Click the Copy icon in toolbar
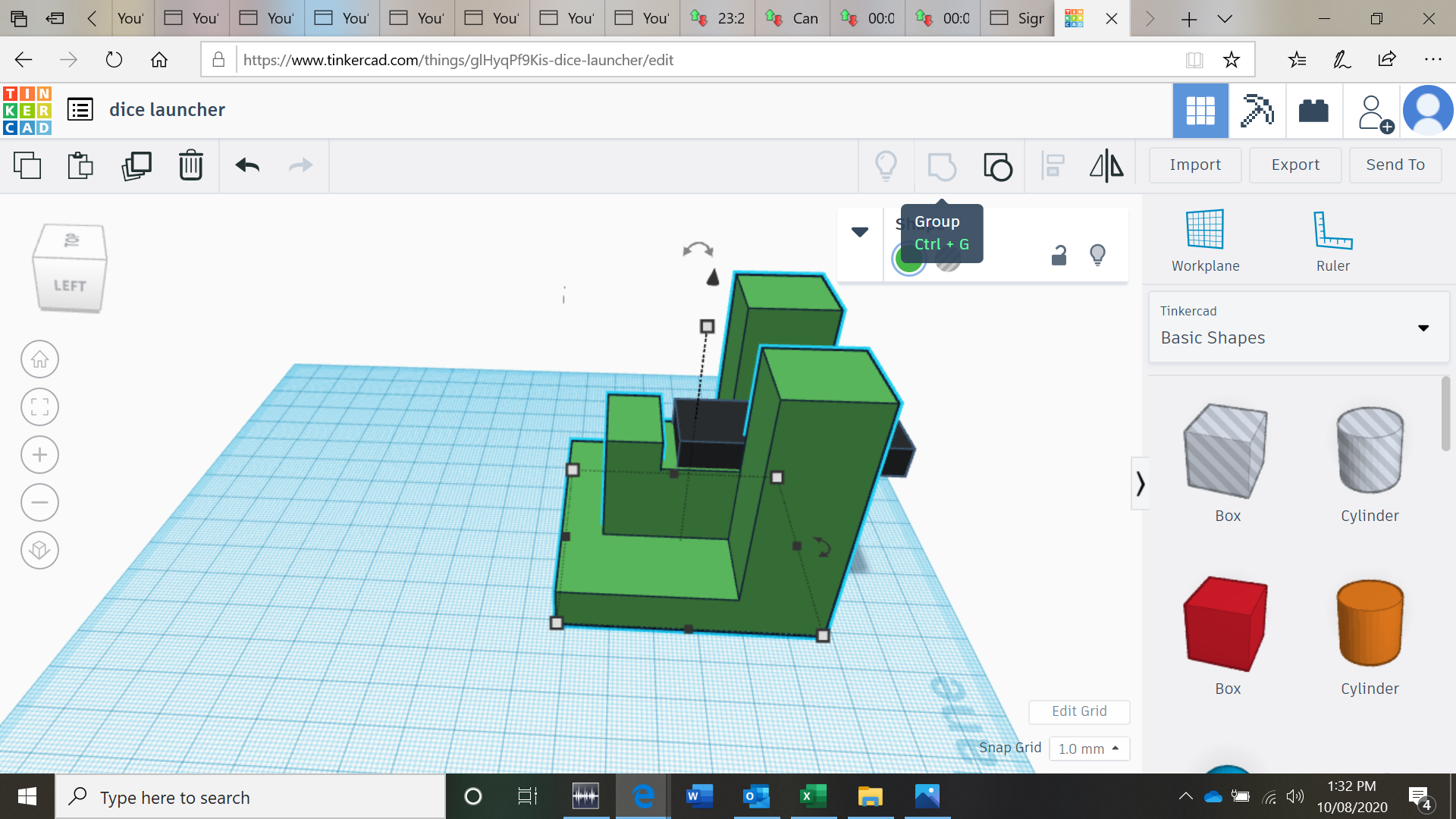The width and height of the screenshot is (1456, 819). pyautogui.click(x=27, y=165)
